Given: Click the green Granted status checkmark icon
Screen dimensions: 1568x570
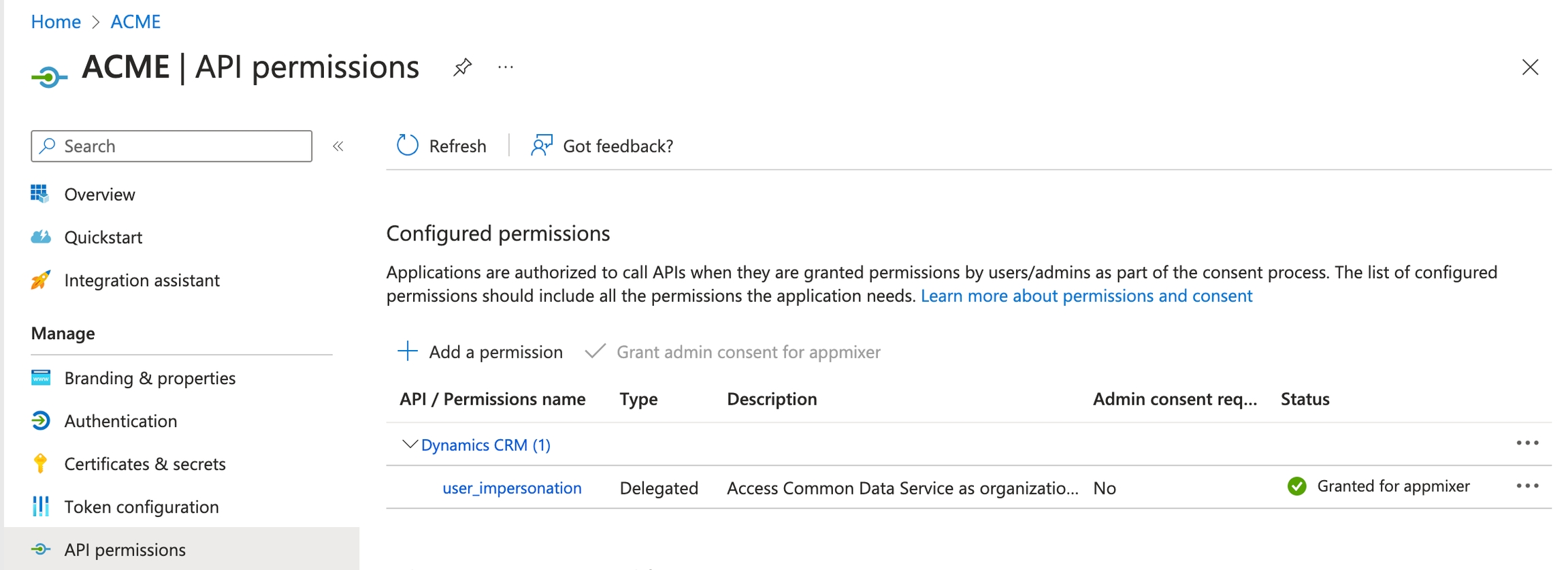Looking at the screenshot, I should [x=1296, y=486].
